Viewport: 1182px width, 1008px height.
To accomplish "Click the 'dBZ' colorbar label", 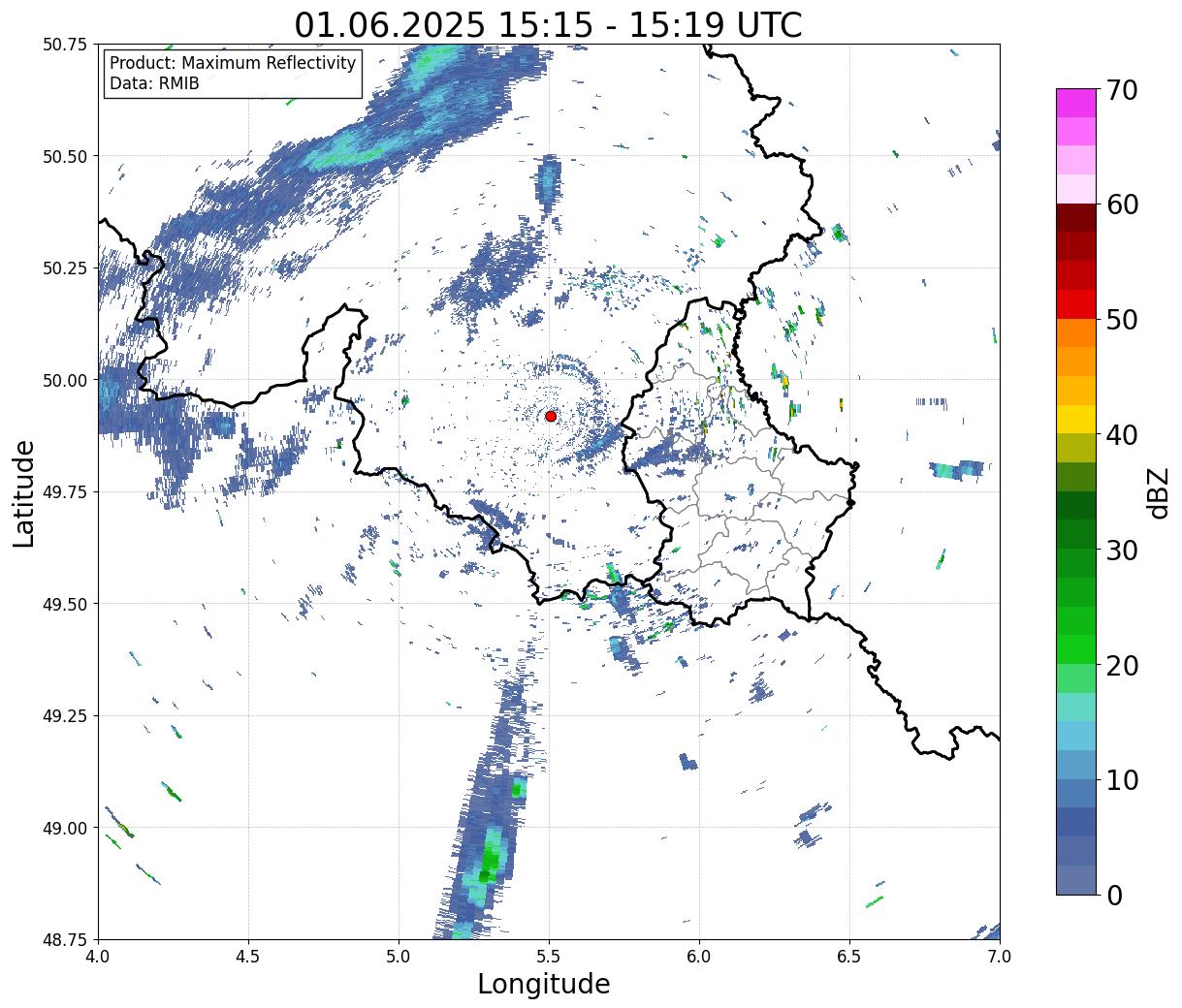I will (1158, 491).
